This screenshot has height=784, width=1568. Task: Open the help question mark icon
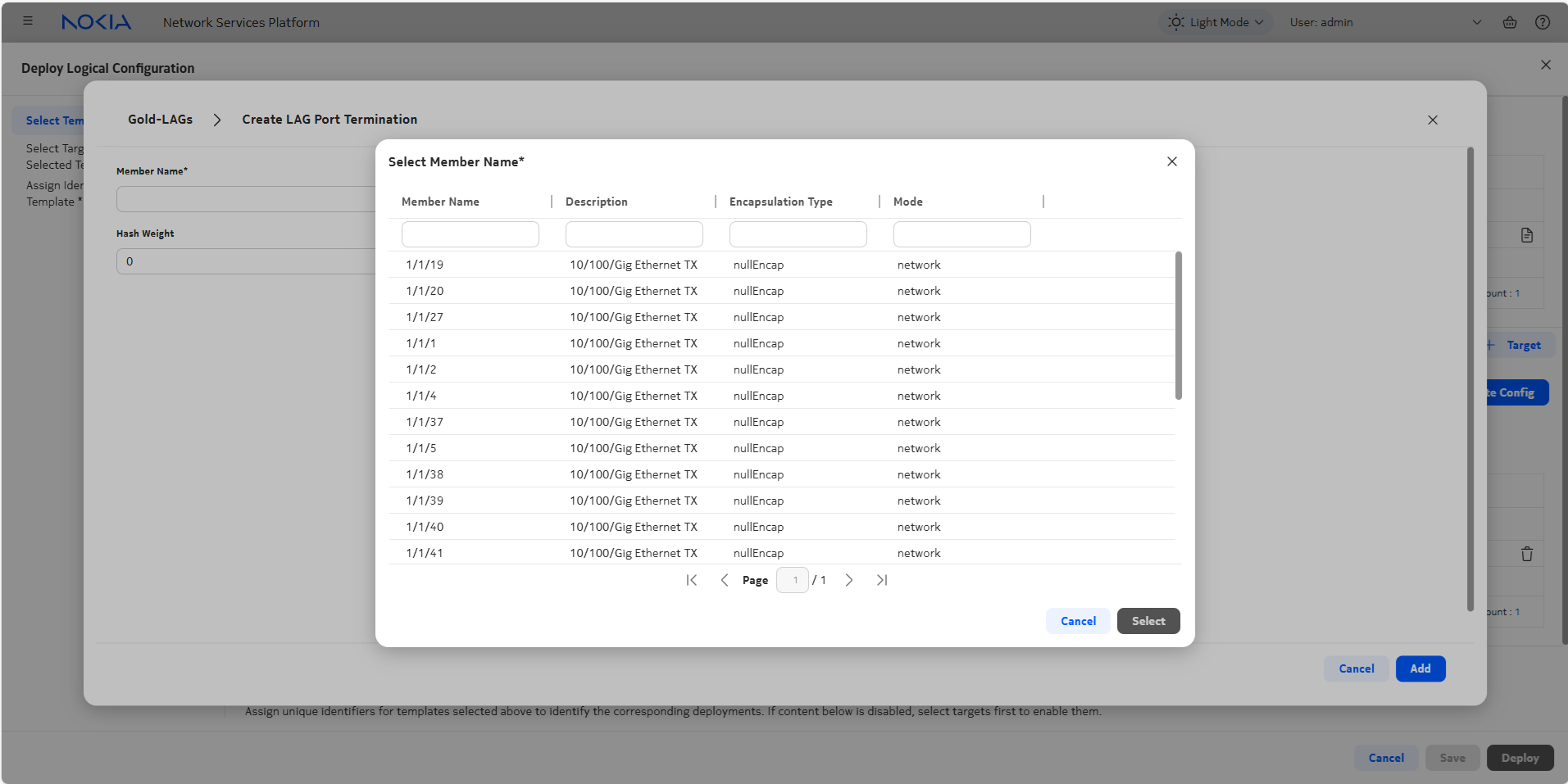coord(1542,22)
